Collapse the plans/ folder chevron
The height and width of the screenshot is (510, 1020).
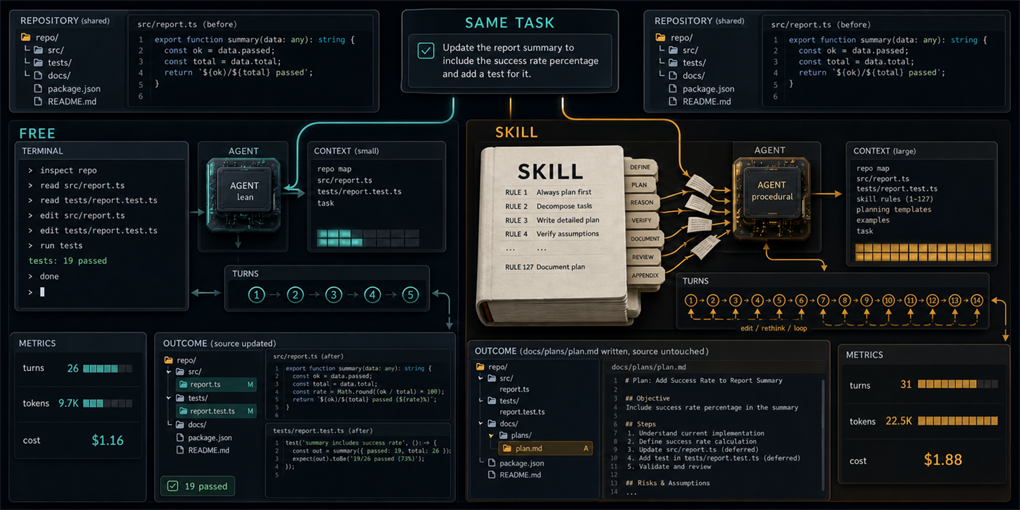[492, 435]
